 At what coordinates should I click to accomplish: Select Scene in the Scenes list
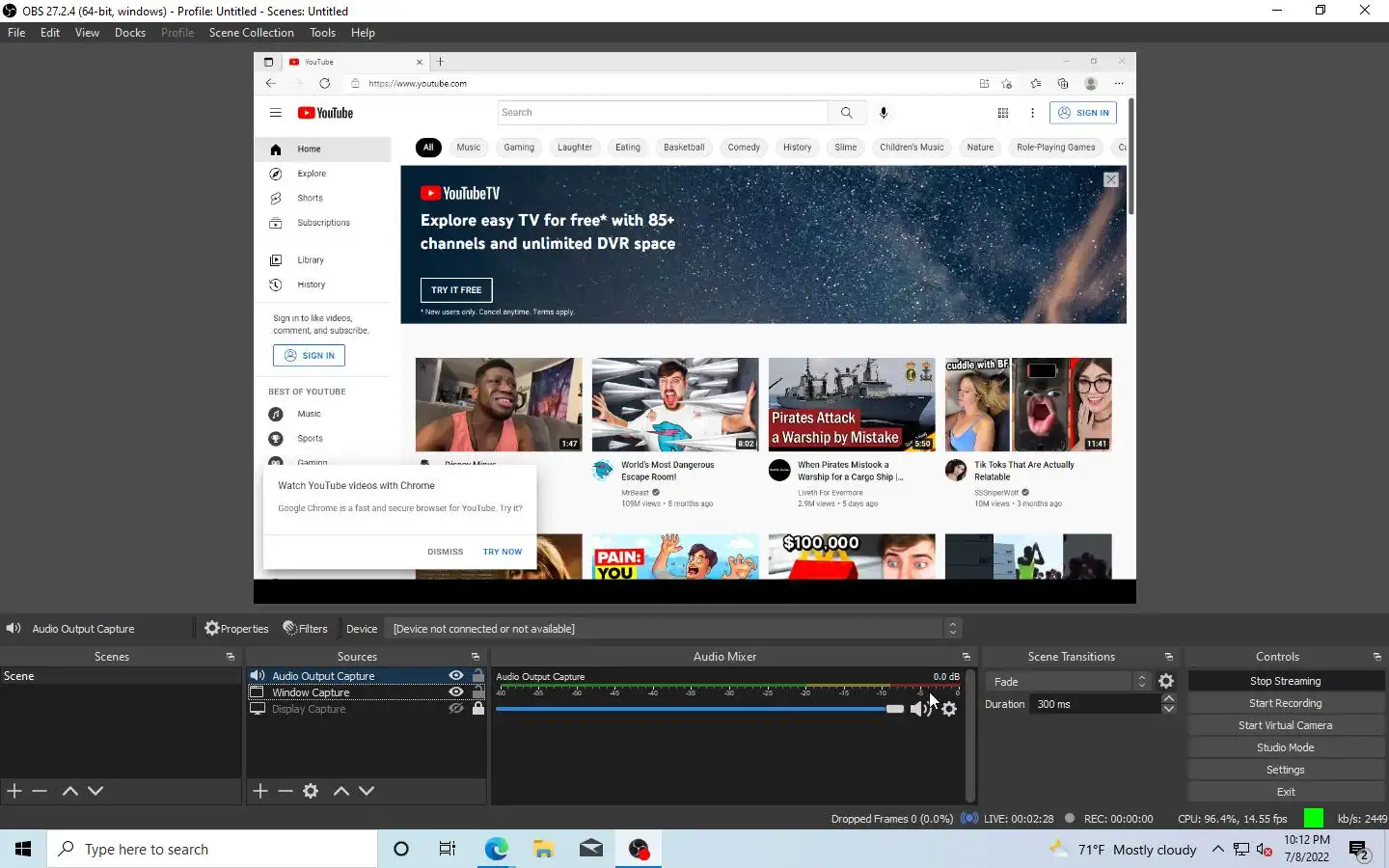(121, 676)
